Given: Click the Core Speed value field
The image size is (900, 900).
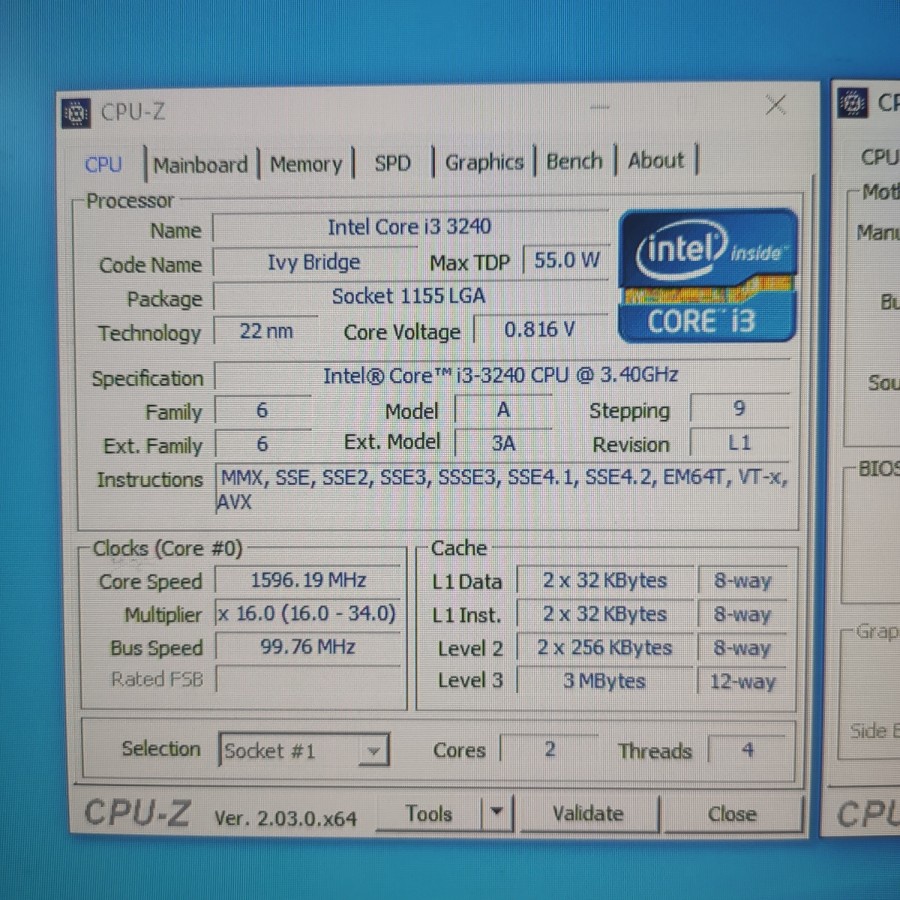Looking at the screenshot, I should coord(308,580).
